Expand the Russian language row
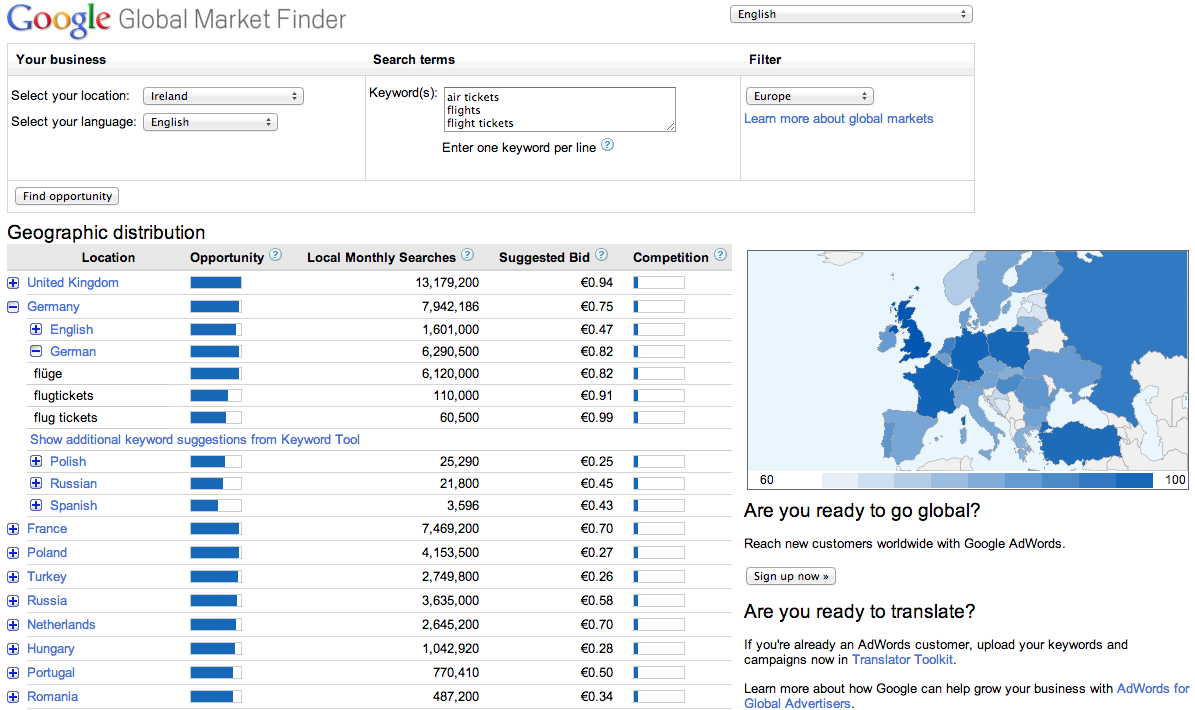The image size is (1195, 710). pyautogui.click(x=36, y=484)
